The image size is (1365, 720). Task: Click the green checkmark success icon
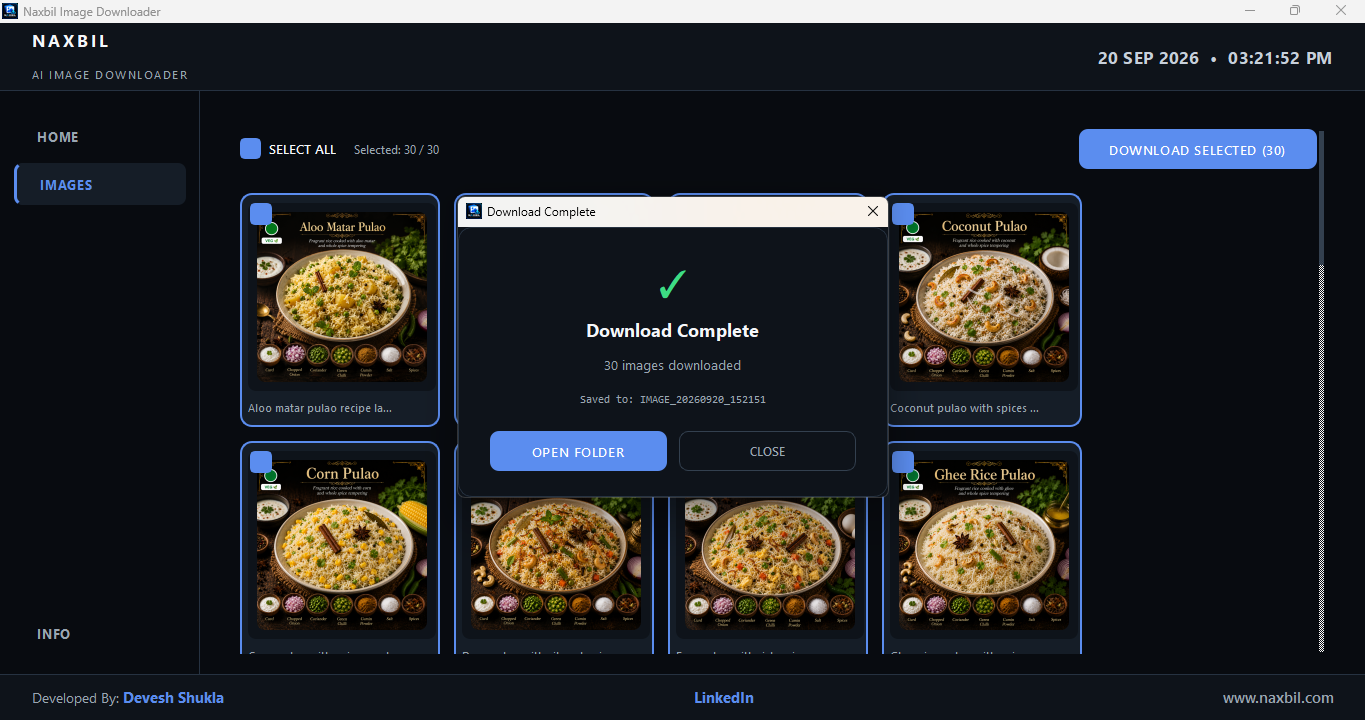pyautogui.click(x=672, y=285)
